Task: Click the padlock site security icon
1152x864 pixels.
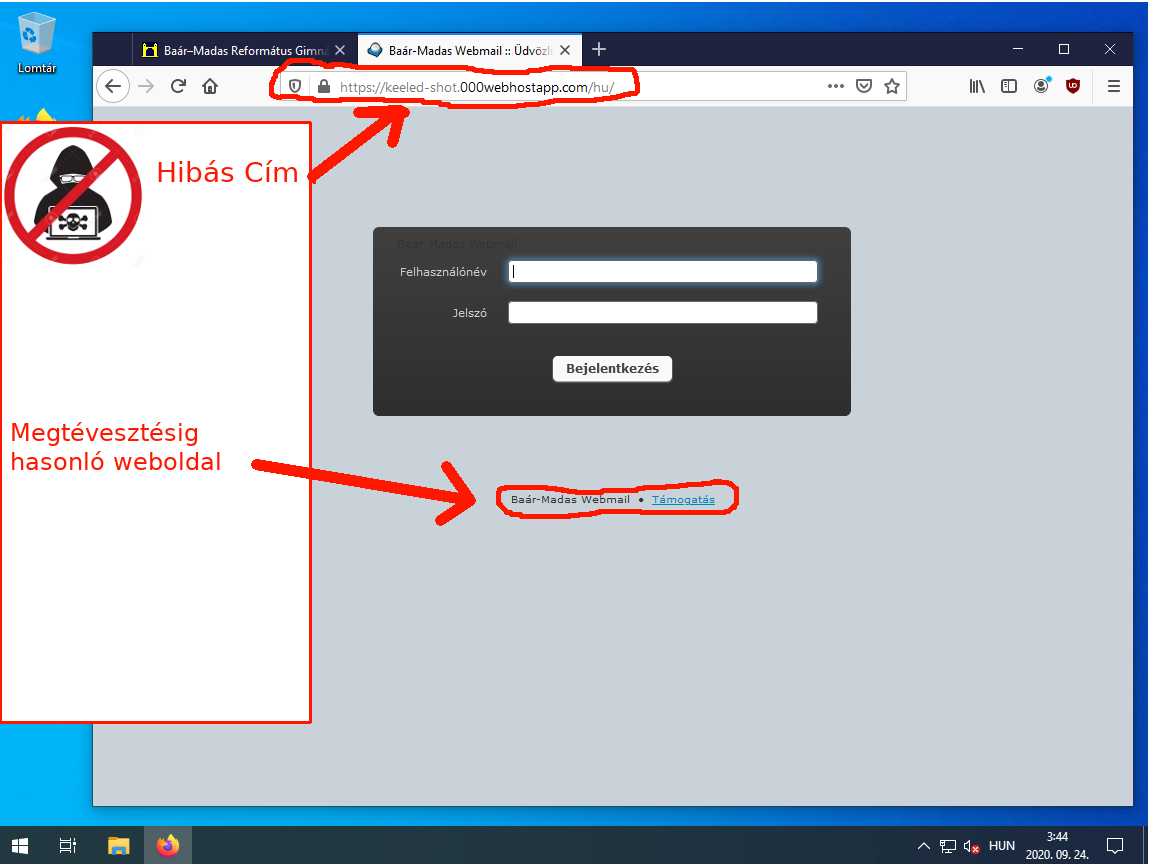Action: [322, 87]
